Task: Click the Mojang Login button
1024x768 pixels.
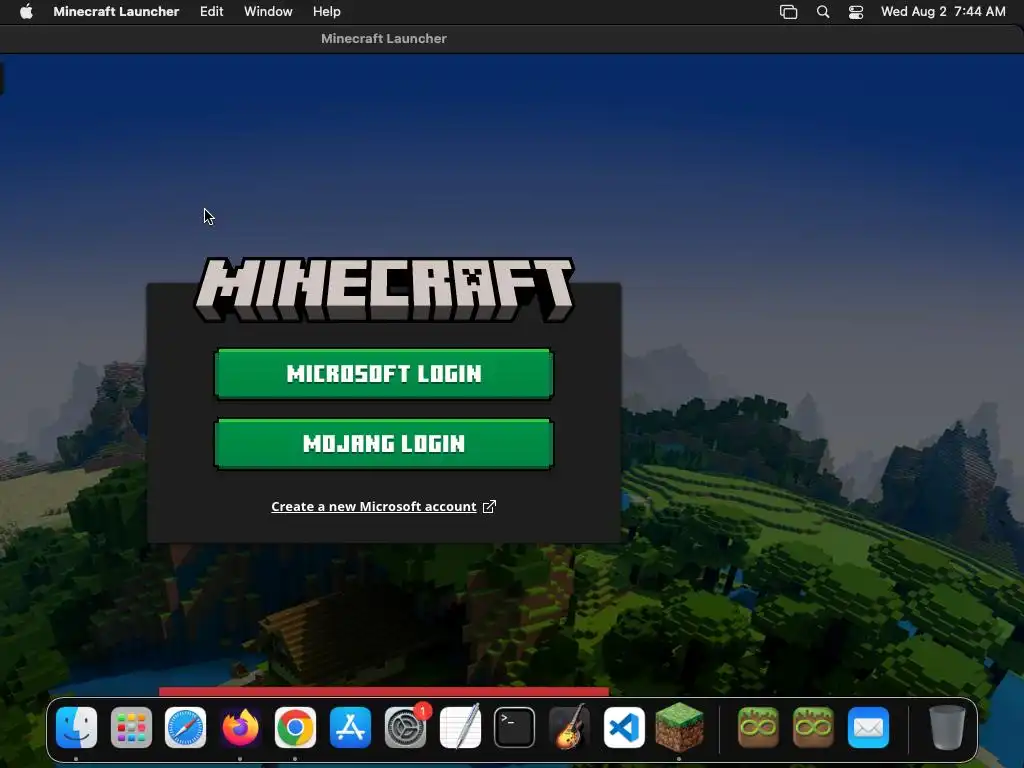Action: click(x=384, y=444)
